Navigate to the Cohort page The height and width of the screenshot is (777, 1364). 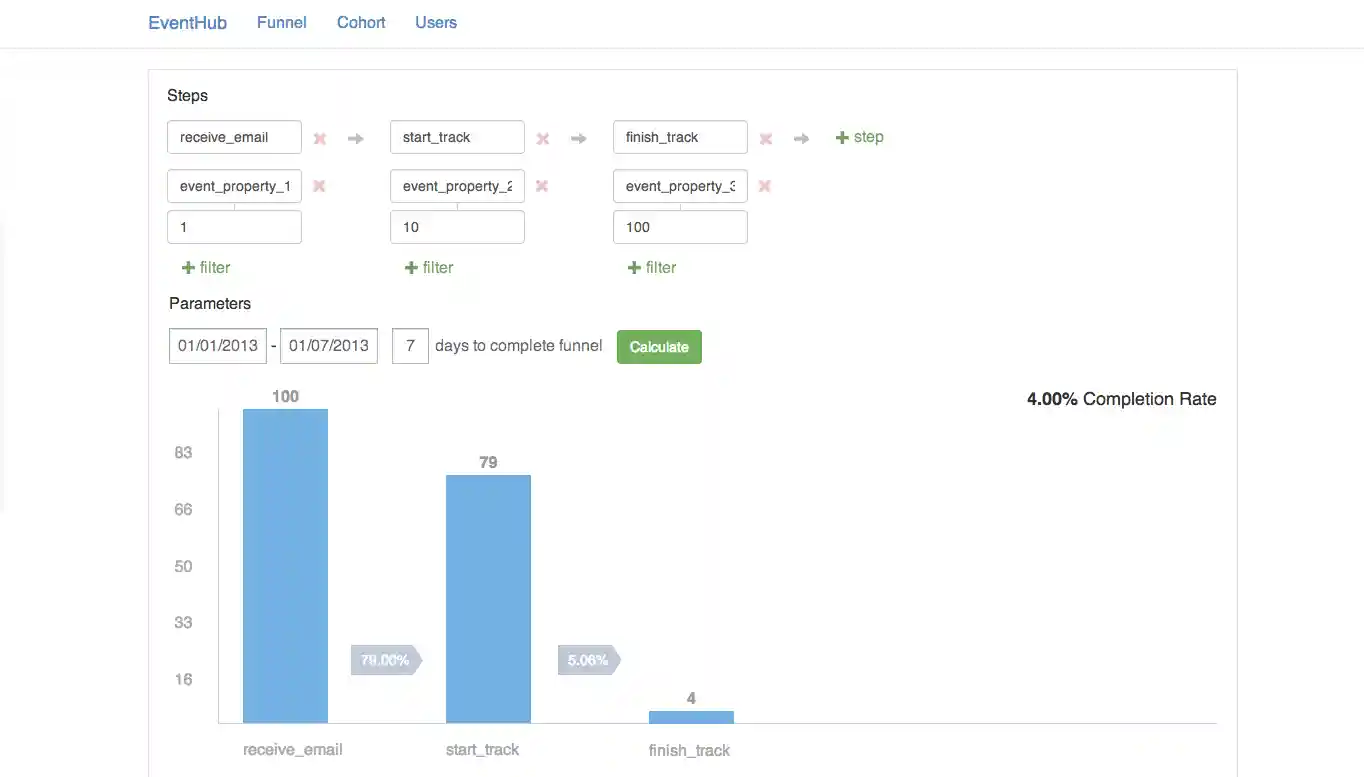[x=360, y=22]
